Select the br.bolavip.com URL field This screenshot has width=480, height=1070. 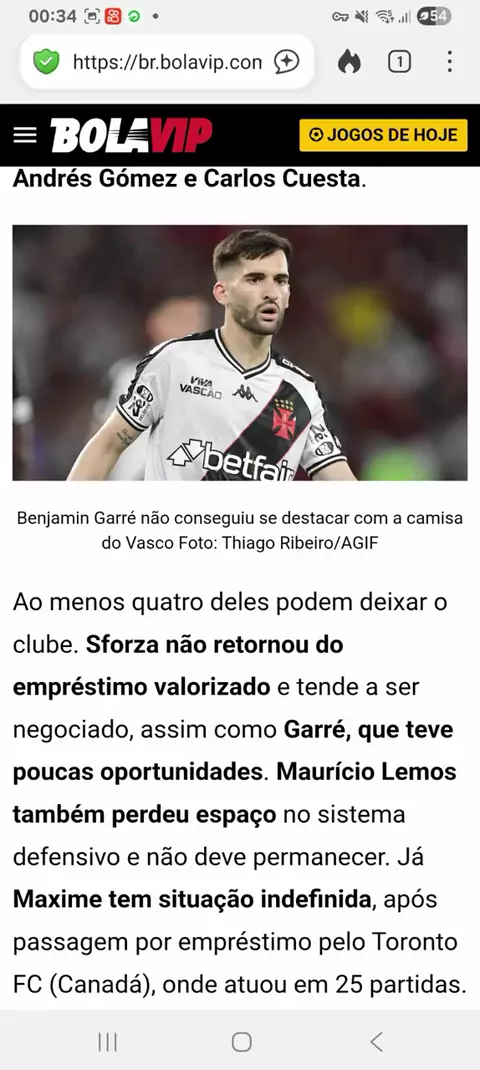pos(167,62)
